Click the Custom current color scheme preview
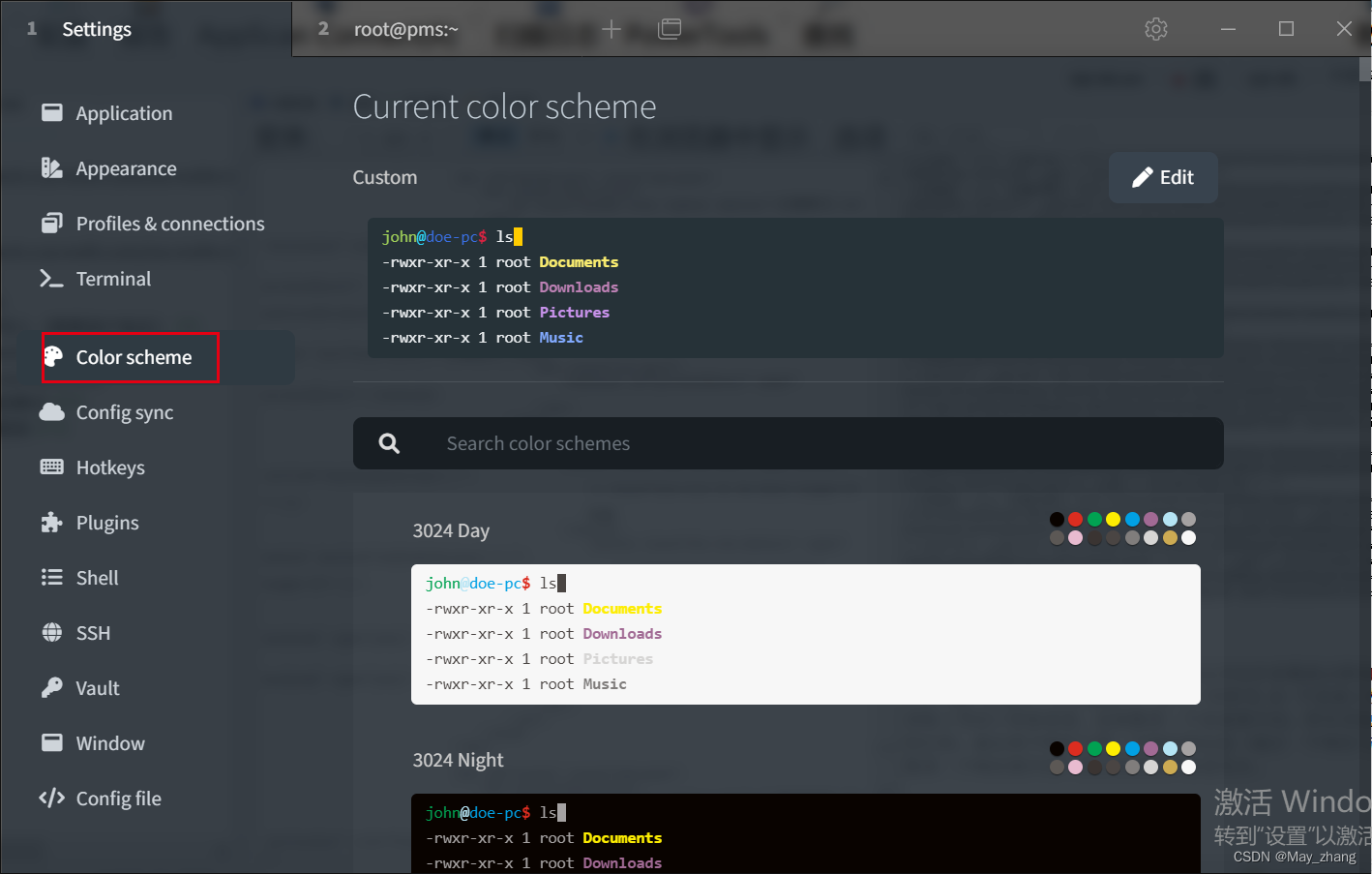This screenshot has height=874, width=1372. point(795,287)
